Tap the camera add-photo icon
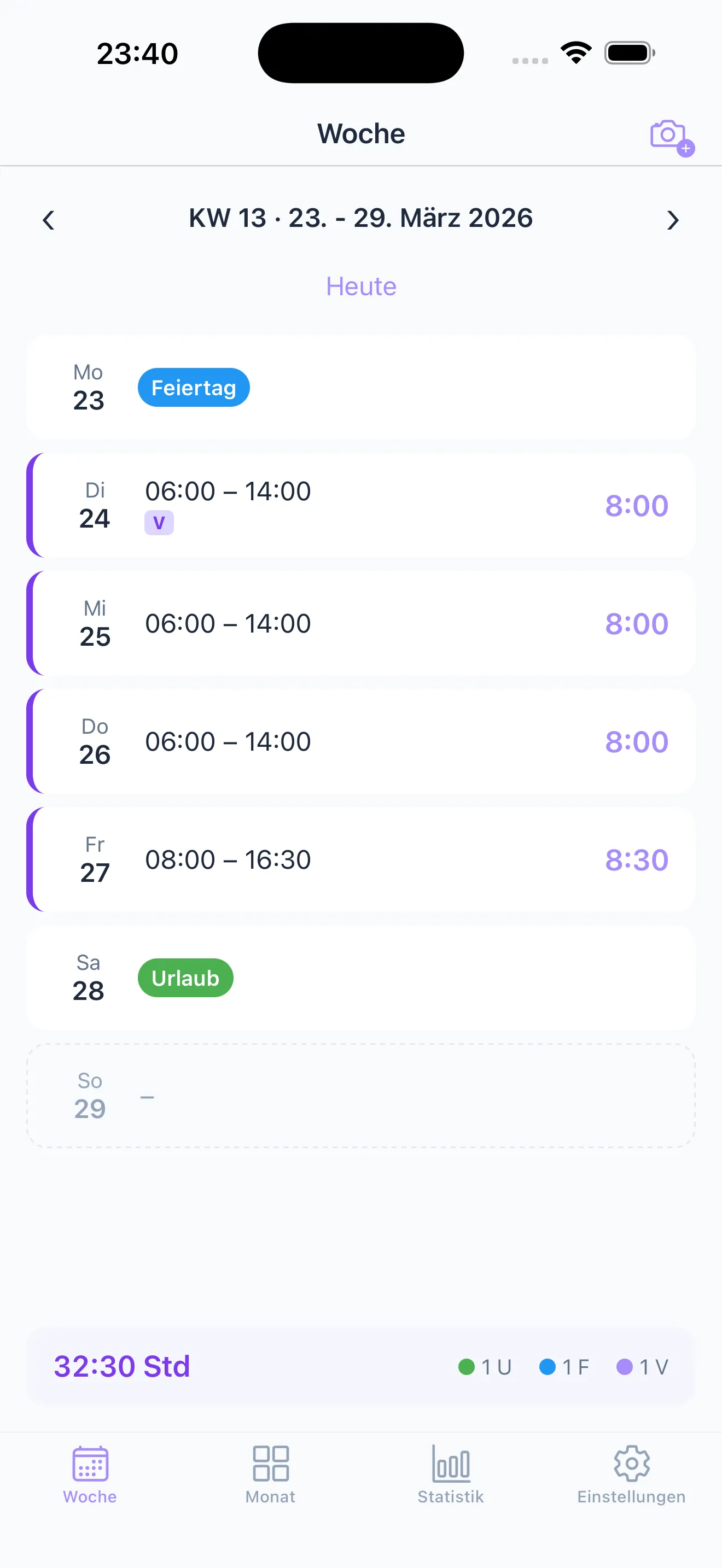 pos(670,136)
